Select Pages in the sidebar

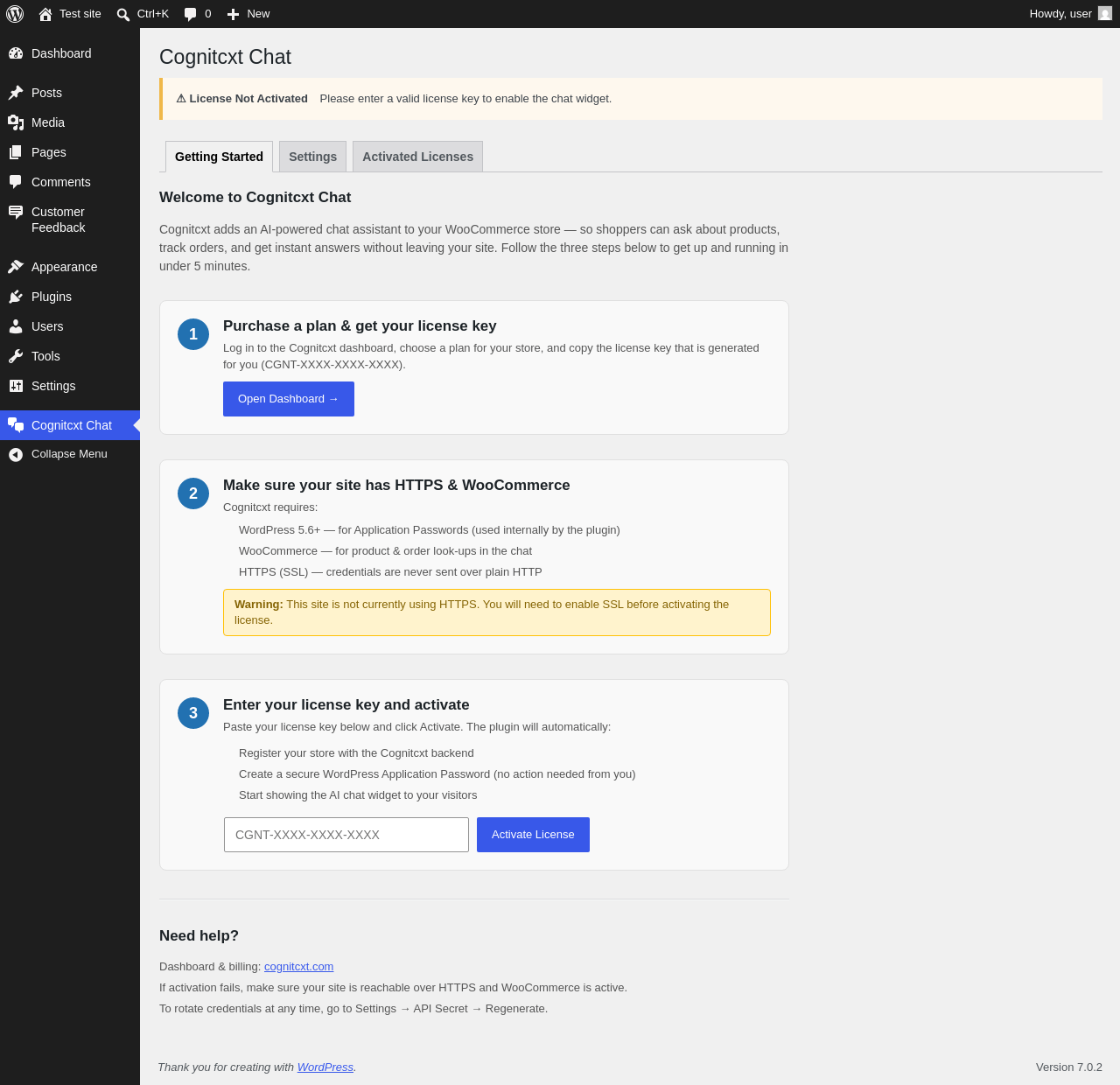tap(70, 152)
